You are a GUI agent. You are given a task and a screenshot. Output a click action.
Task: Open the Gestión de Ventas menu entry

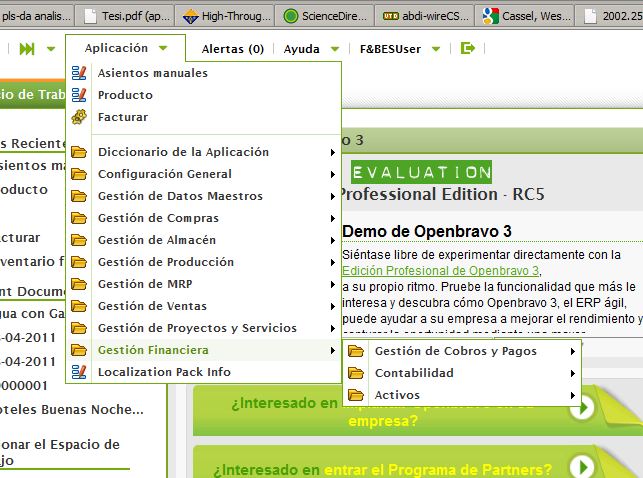(152, 306)
